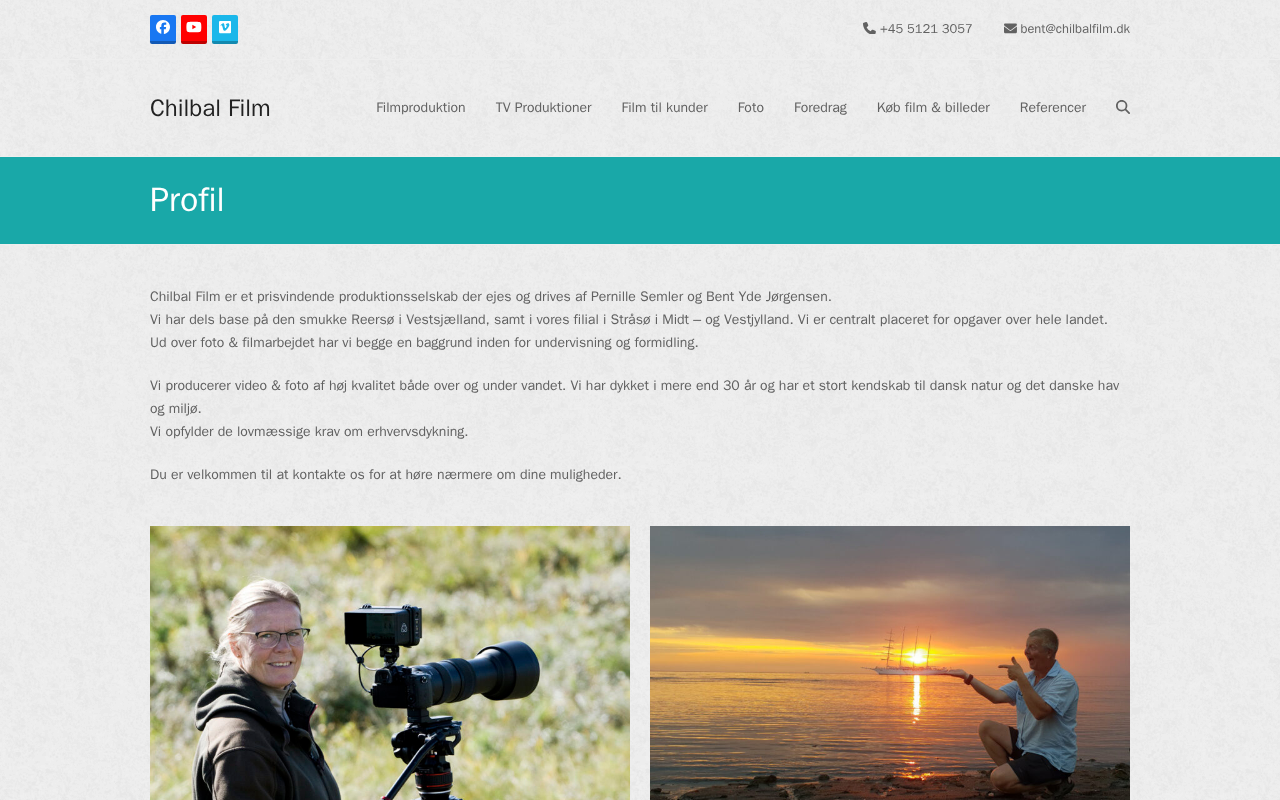
Task: Click the envelope email icon
Action: 1010,28
